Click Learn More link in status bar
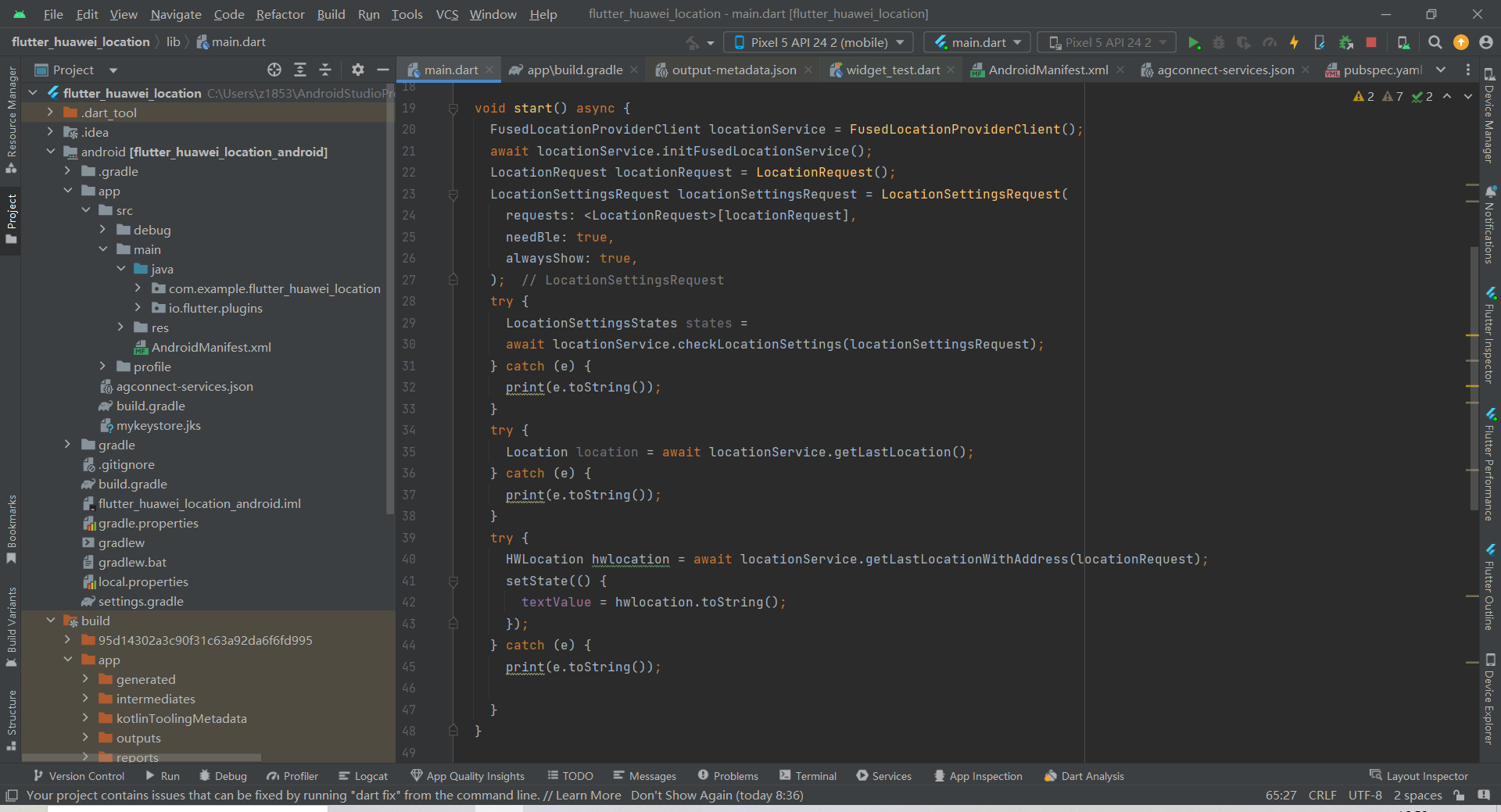 [x=588, y=795]
